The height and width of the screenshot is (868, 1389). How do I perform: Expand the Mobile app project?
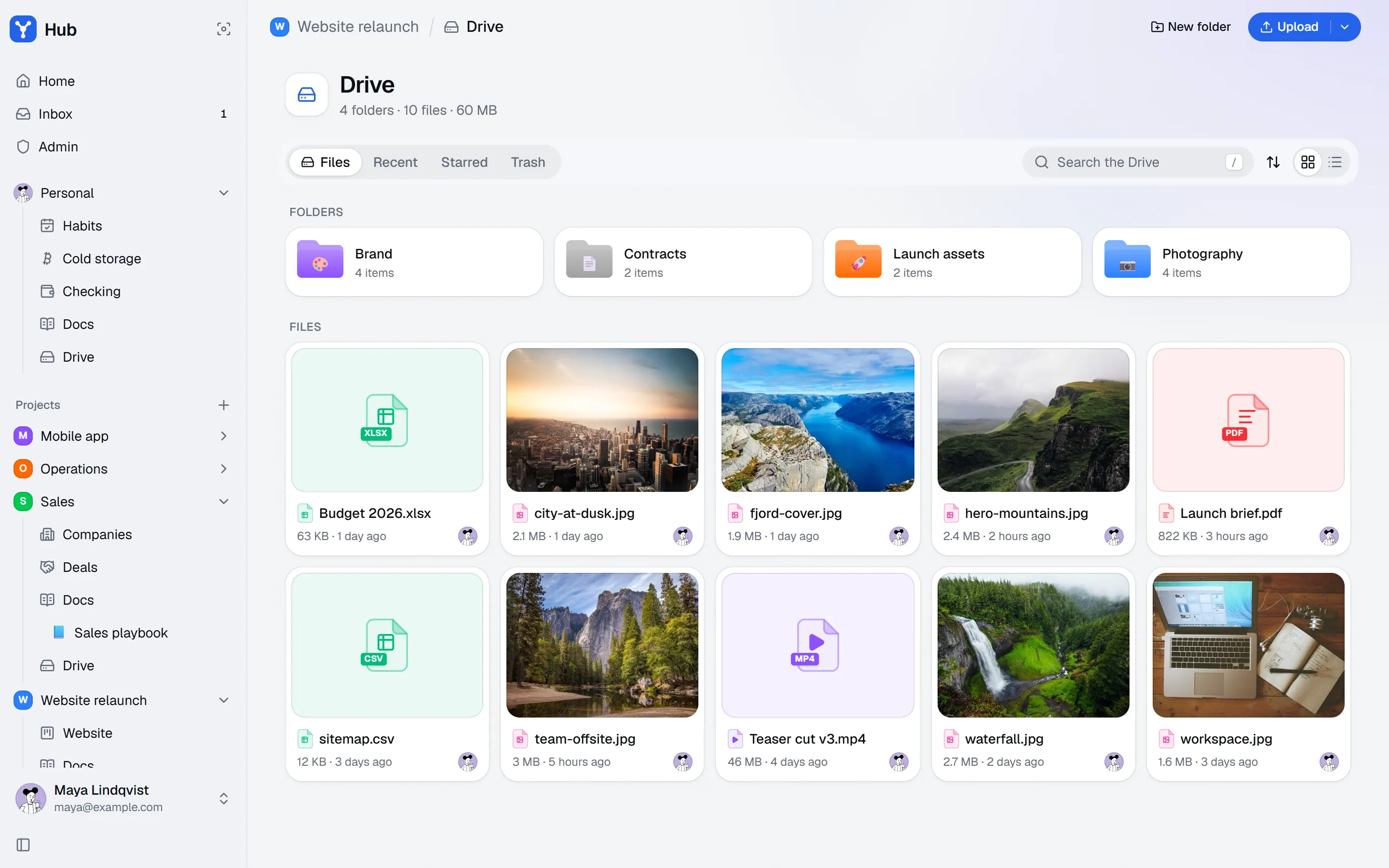point(224,436)
